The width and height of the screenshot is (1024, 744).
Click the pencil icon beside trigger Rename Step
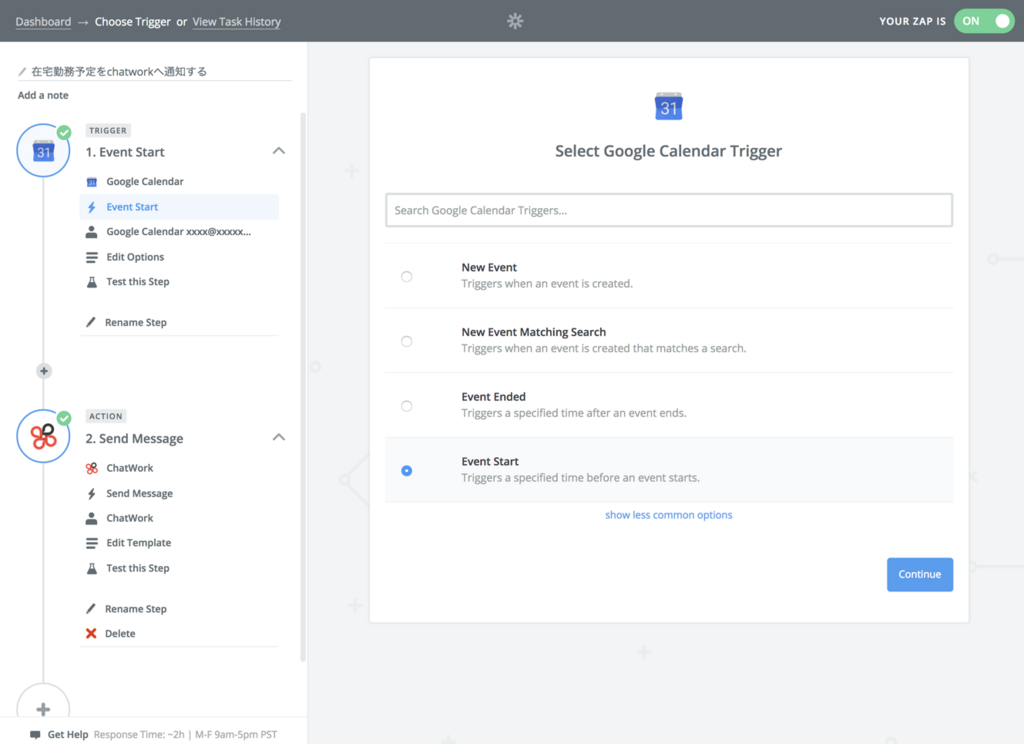[x=91, y=322]
